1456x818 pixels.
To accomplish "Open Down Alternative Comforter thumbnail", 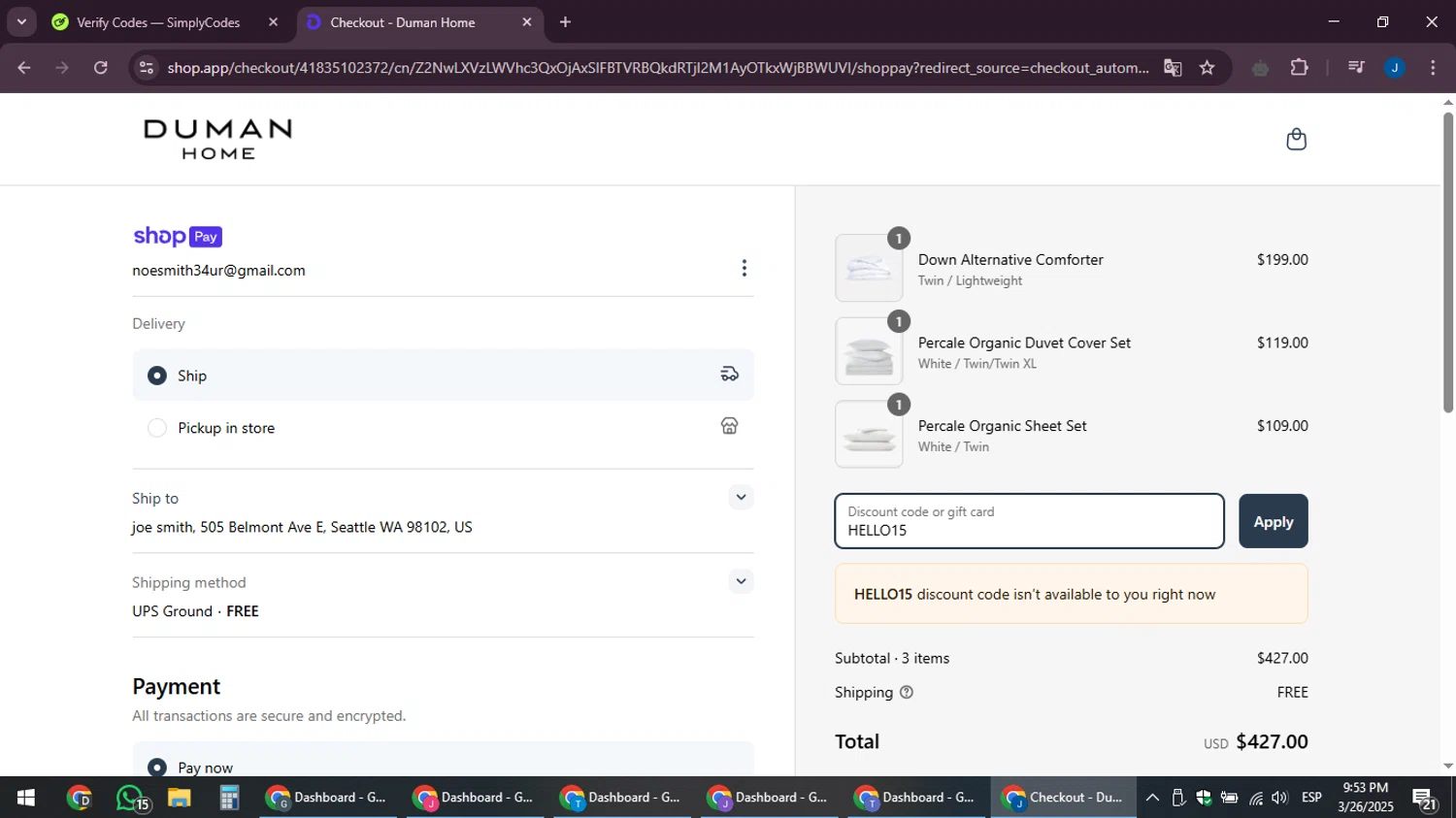I will click(x=869, y=268).
